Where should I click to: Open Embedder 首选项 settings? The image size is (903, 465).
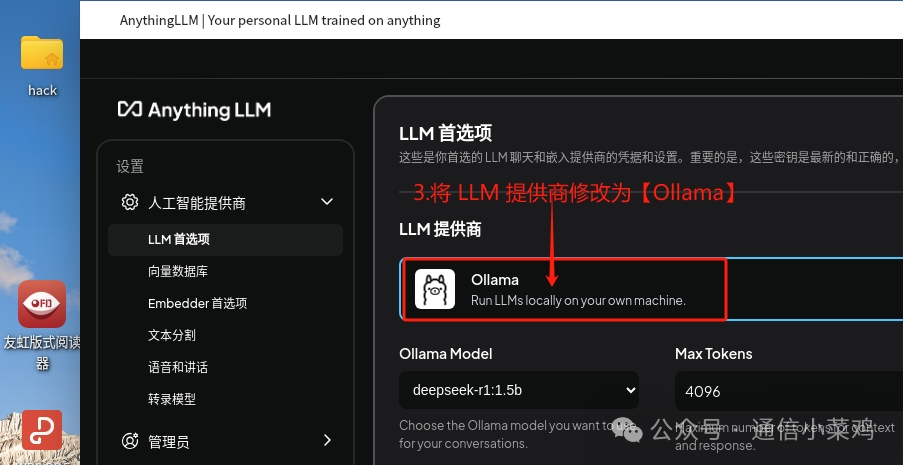tap(198, 304)
